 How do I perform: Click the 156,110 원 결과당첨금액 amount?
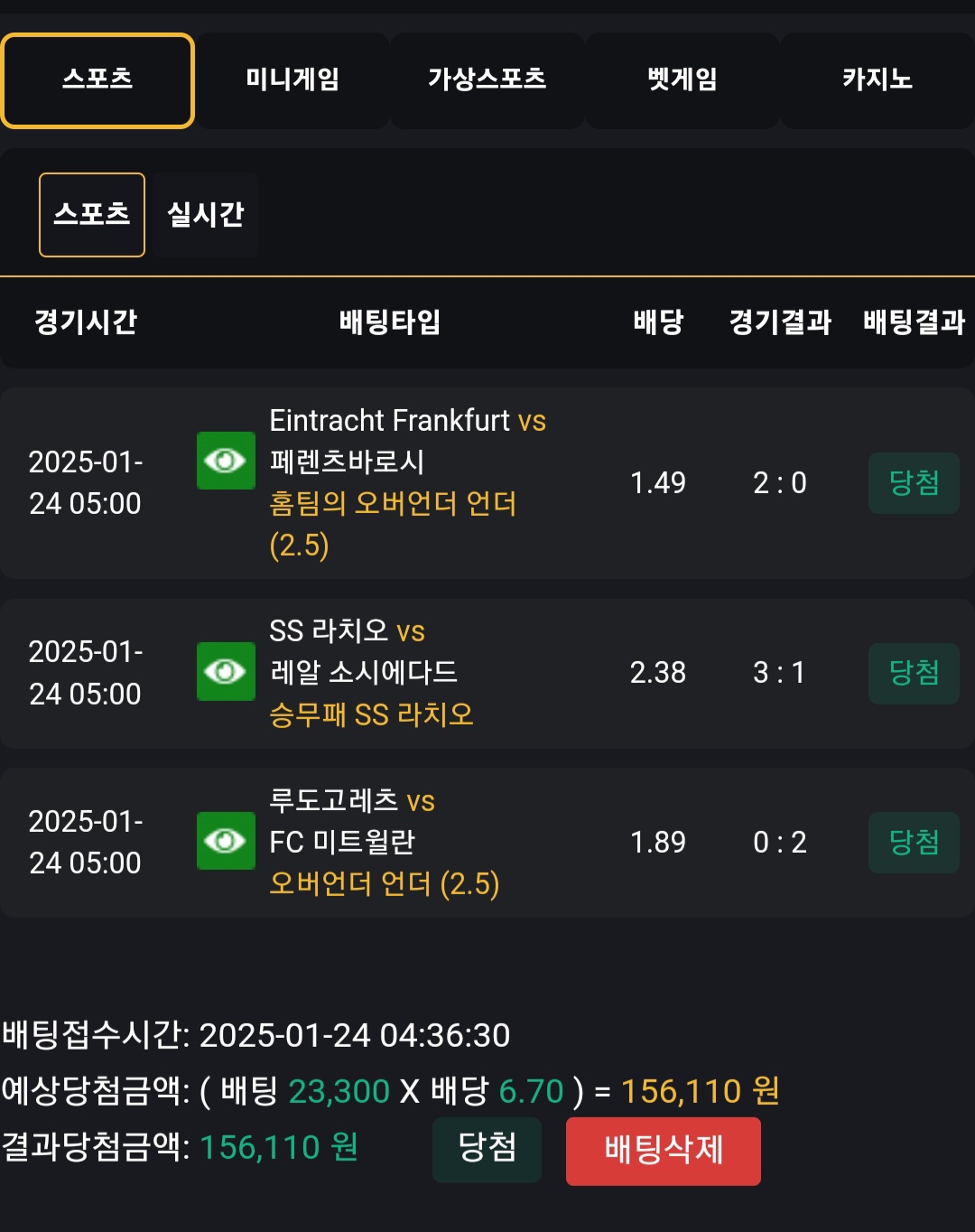pyautogui.click(x=278, y=1148)
